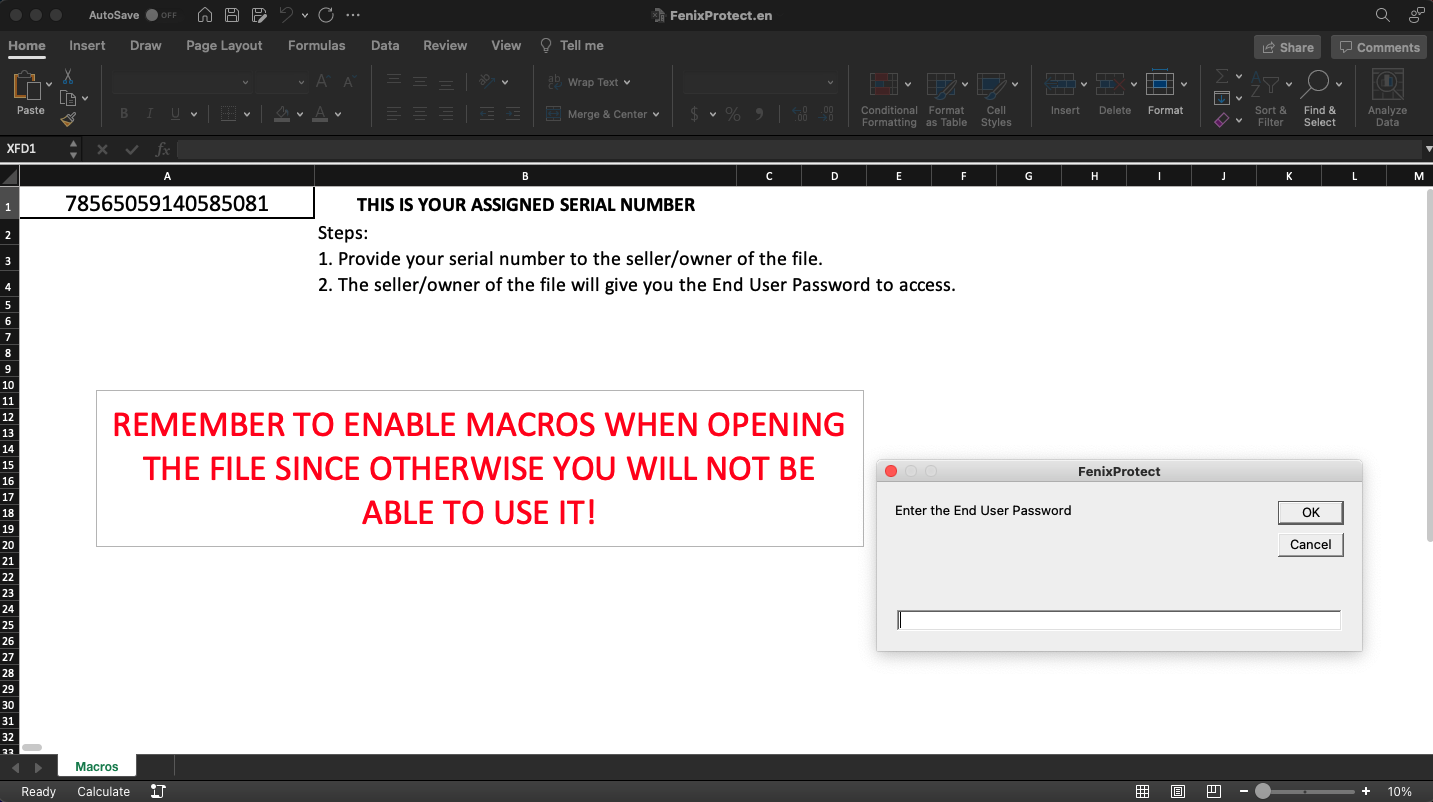
Task: Select the Format Painter brush icon
Action: 68,119
